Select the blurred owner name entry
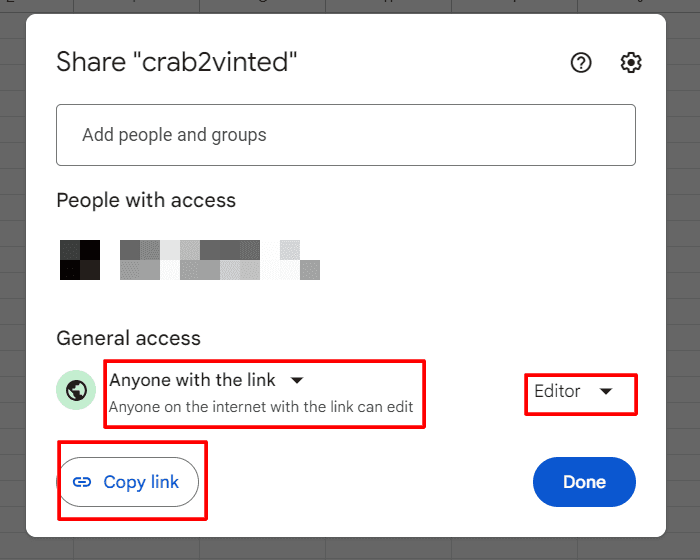The height and width of the screenshot is (560, 700). [x=220, y=260]
